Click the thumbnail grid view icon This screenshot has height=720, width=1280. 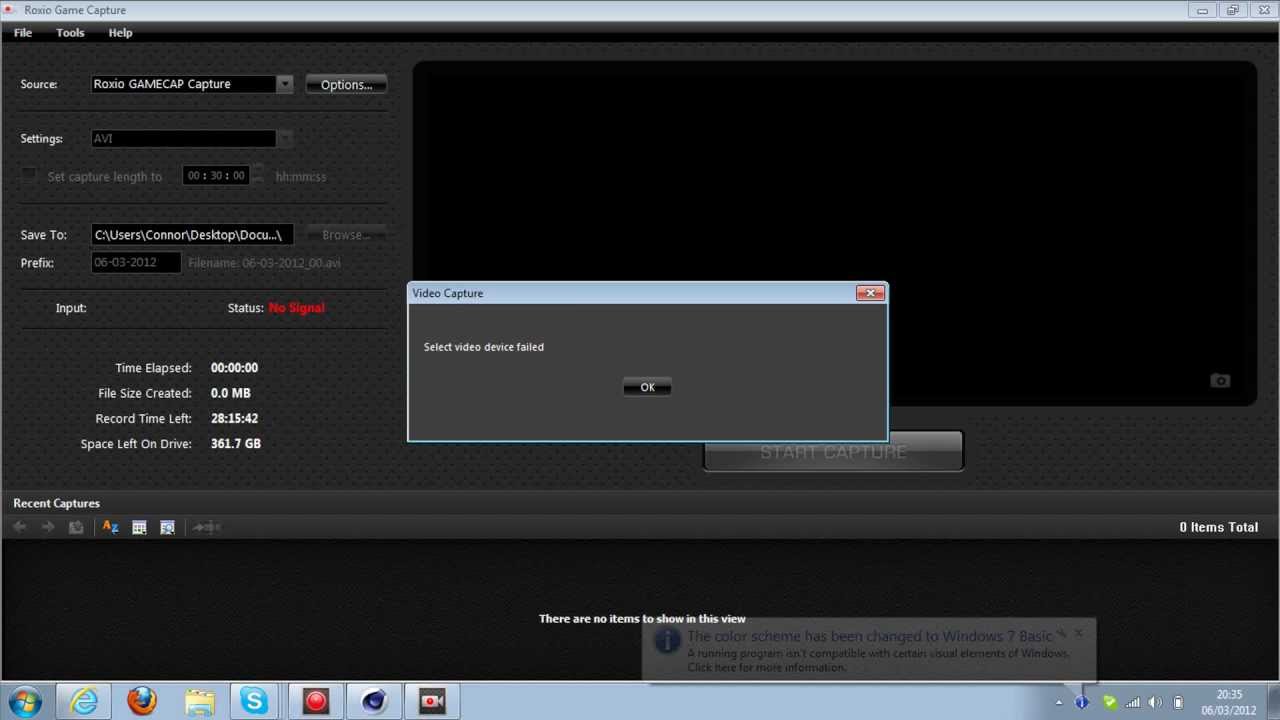click(139, 527)
